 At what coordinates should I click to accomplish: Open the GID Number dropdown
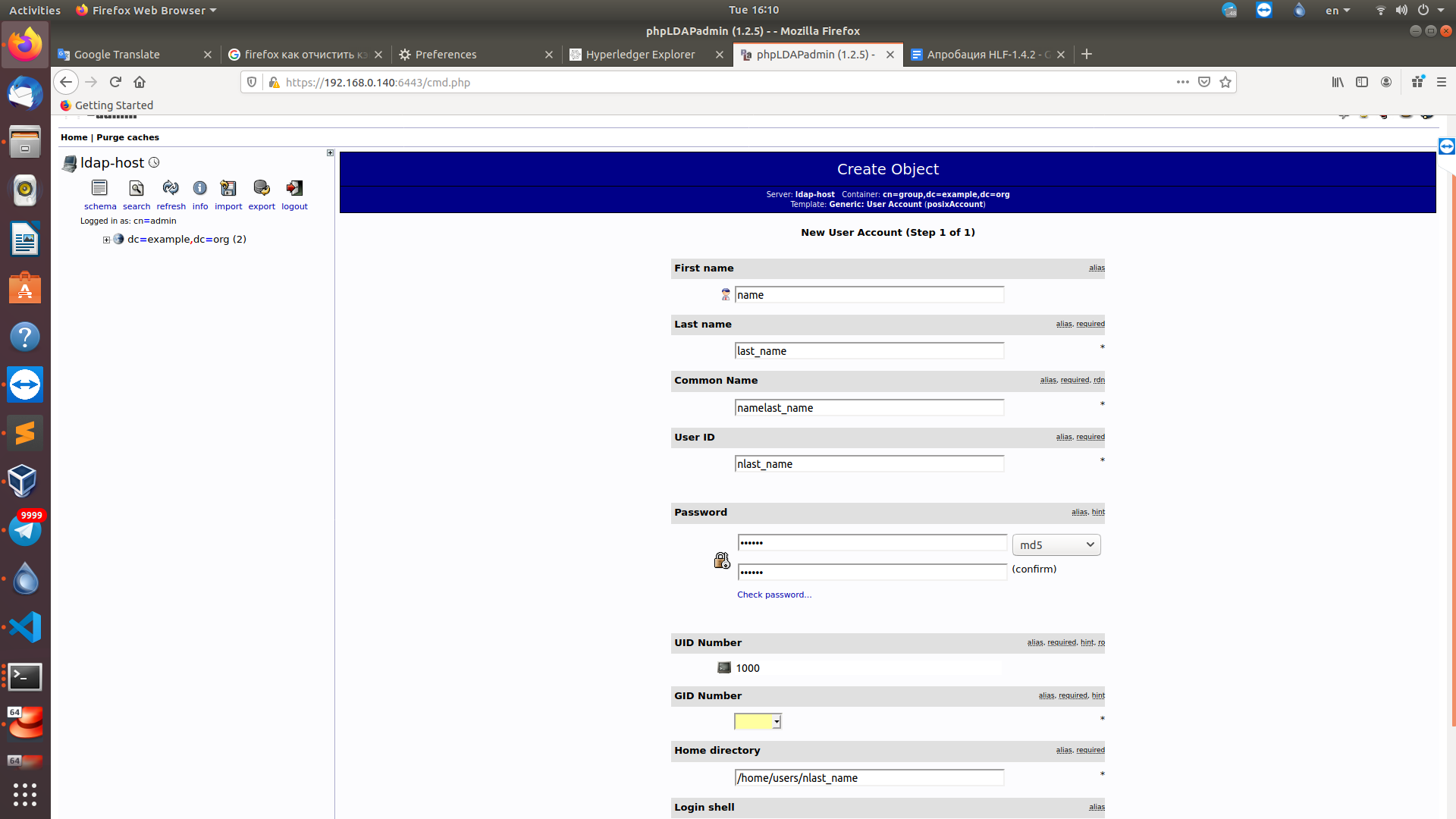[758, 721]
